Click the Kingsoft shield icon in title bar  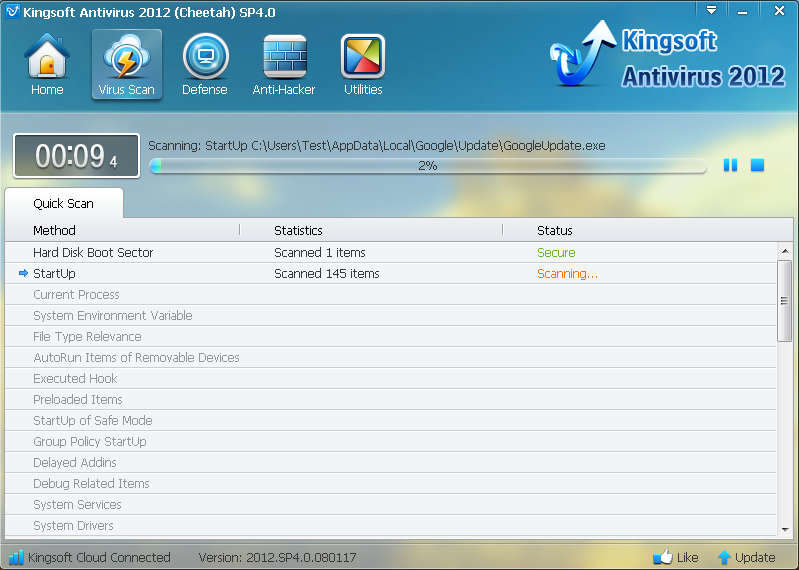pos(13,11)
